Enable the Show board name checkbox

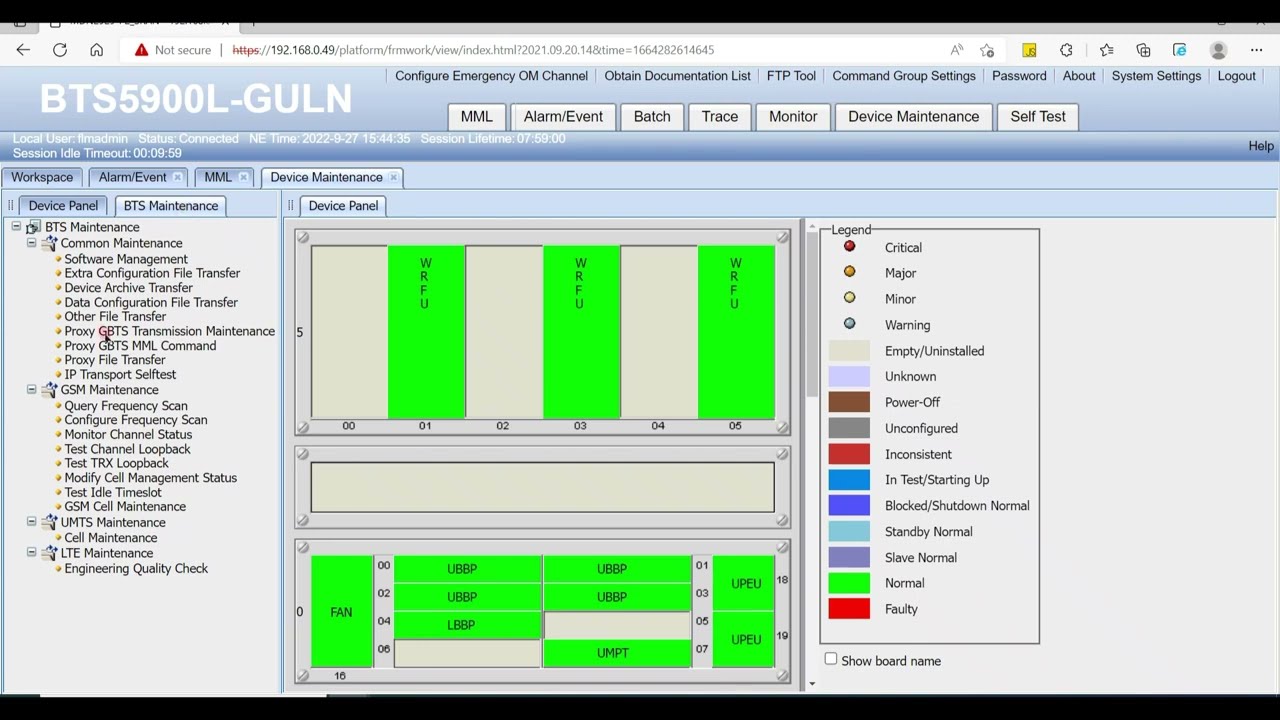831,660
